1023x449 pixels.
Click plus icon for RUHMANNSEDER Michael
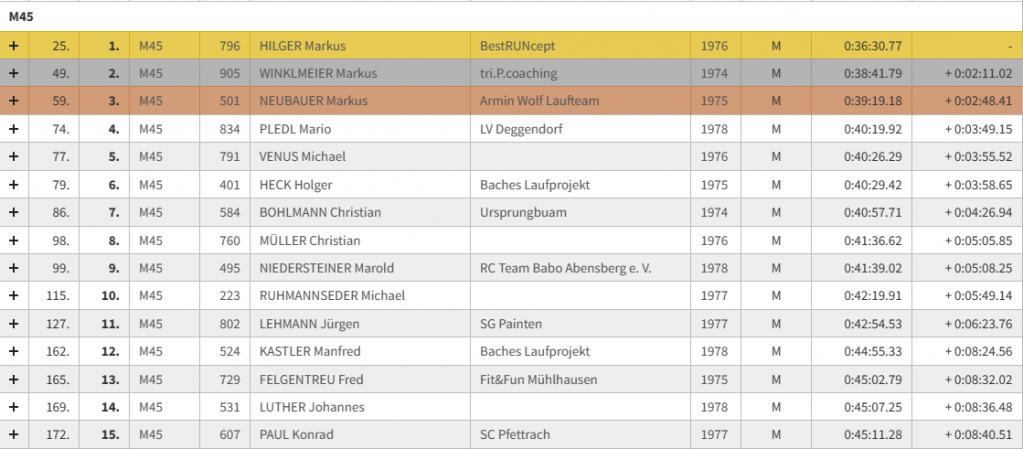coord(13,296)
